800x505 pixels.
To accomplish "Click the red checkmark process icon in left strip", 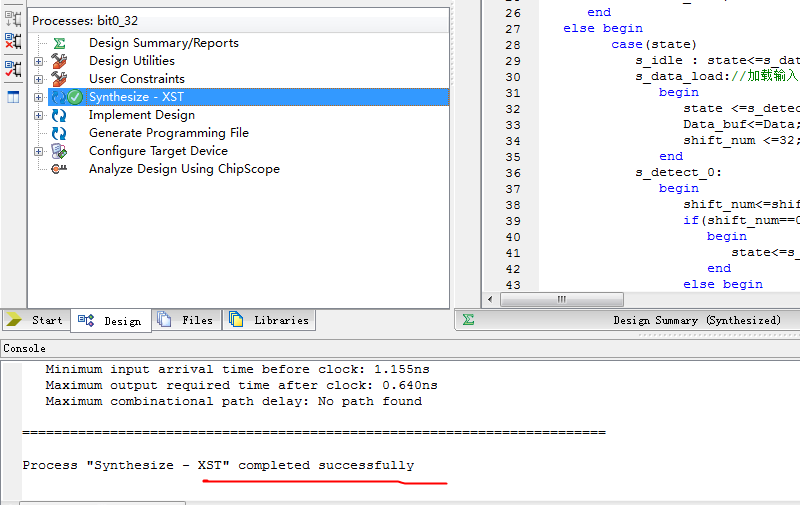I will pos(13,69).
